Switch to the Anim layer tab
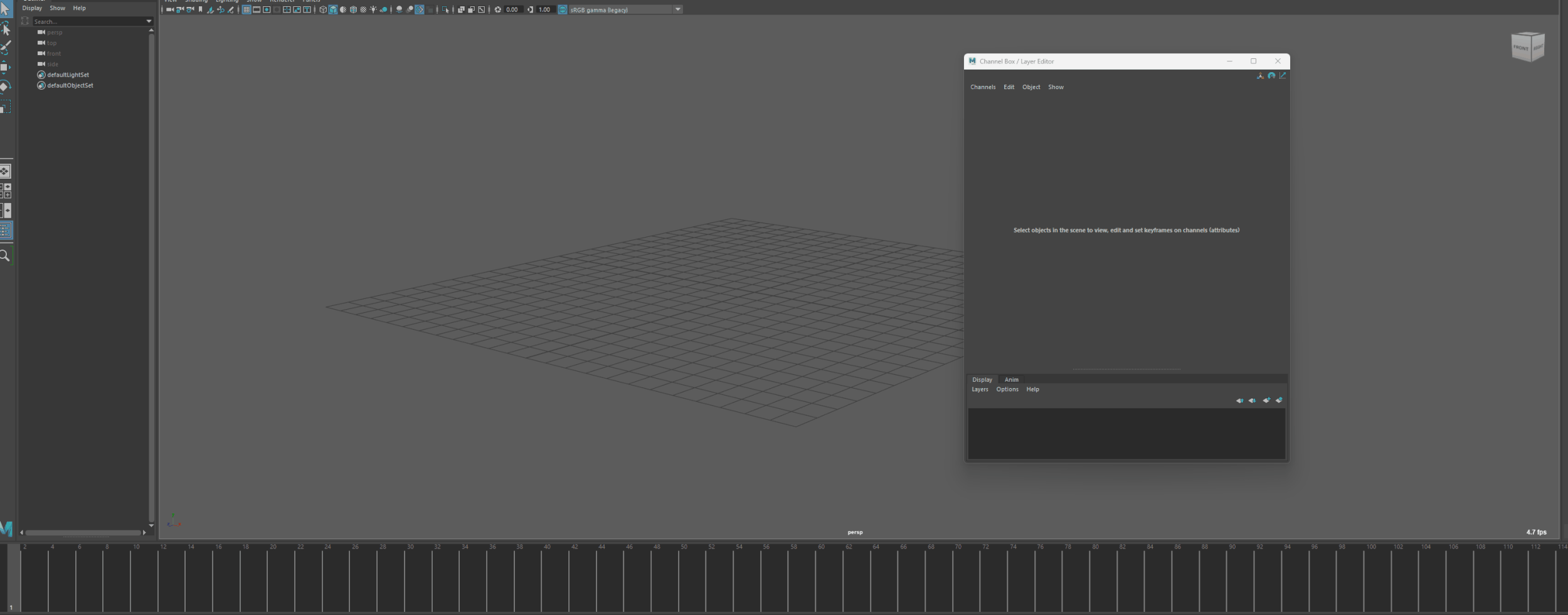The width and height of the screenshot is (1568, 615). (x=1011, y=379)
